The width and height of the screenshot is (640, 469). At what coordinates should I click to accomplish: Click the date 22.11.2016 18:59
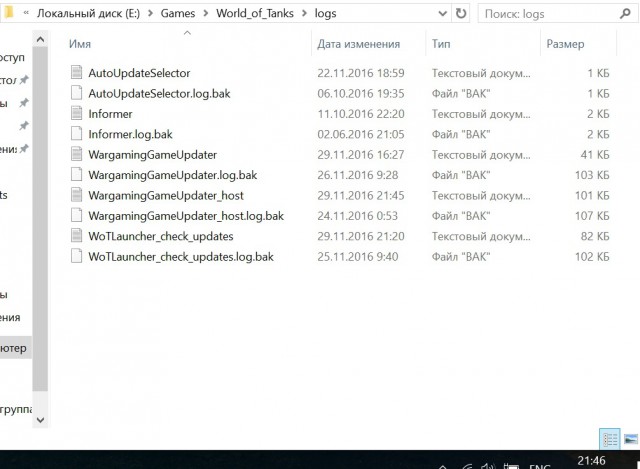coord(361,73)
